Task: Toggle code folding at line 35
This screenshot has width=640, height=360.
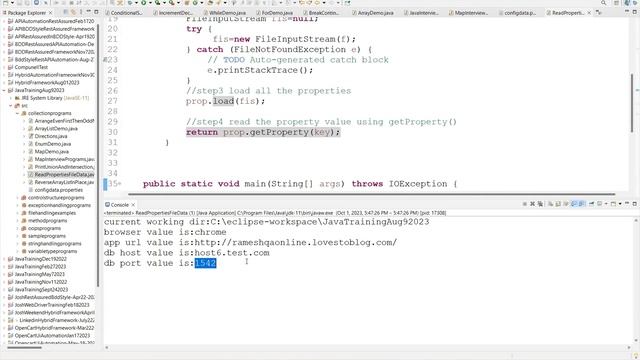Action: [x=120, y=184]
